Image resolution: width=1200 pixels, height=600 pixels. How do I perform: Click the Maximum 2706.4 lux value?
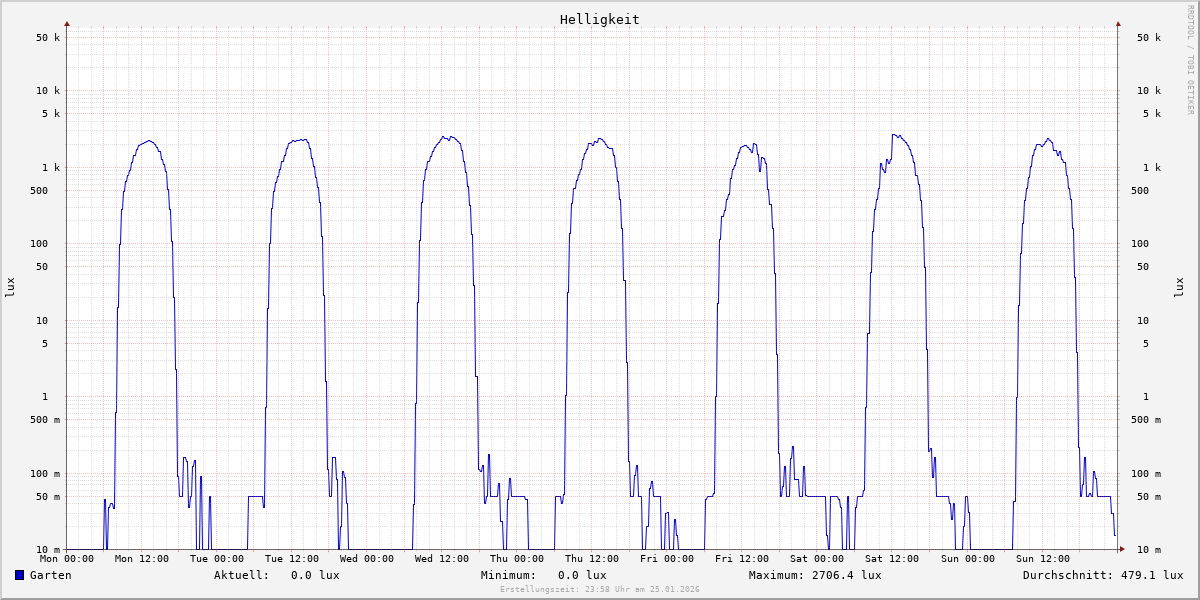[x=815, y=575]
